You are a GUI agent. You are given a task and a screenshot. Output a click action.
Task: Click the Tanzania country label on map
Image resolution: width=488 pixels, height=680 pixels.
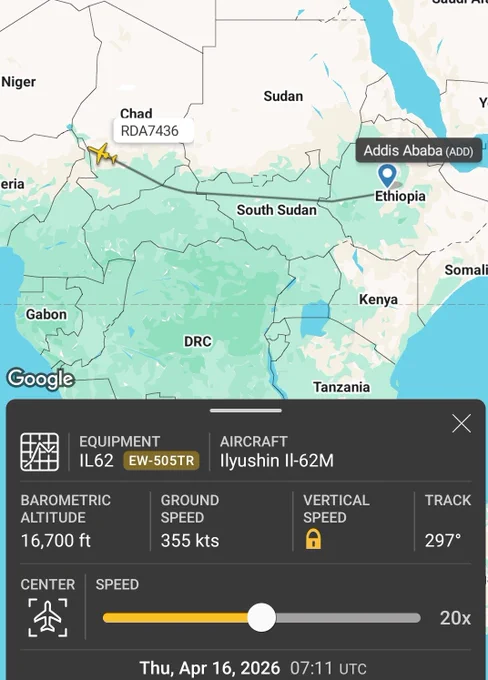[341, 387]
